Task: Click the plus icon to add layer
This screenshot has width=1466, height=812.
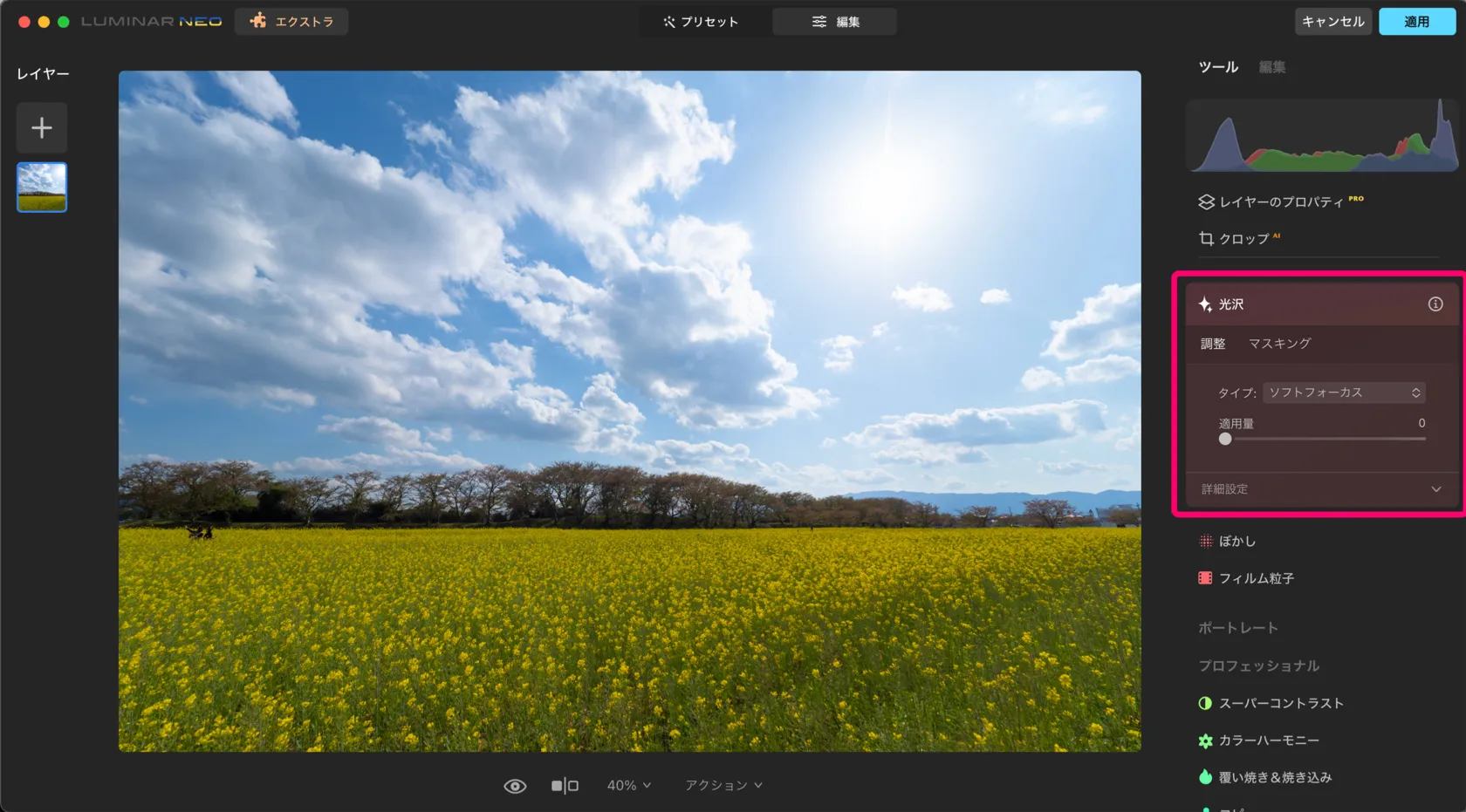Action: [41, 128]
